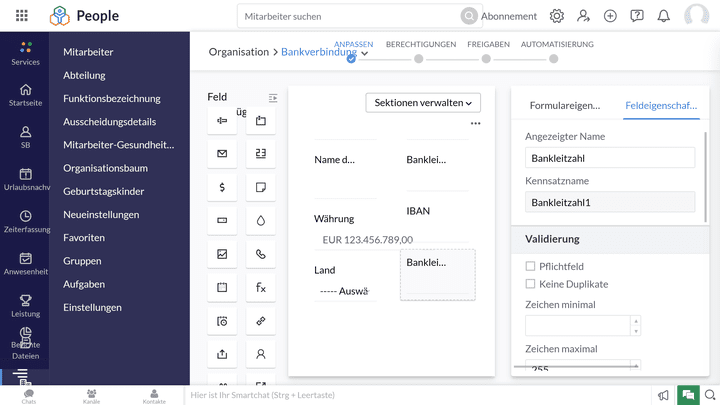The height and width of the screenshot is (405, 720).
Task: Add the note field from palette
Action: (x=261, y=187)
